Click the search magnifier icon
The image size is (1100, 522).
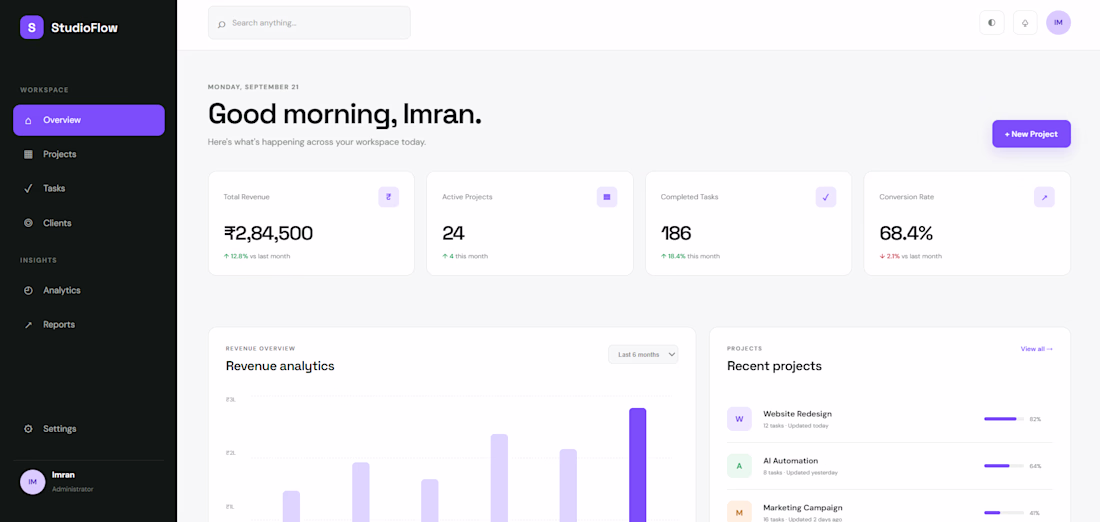click(222, 24)
